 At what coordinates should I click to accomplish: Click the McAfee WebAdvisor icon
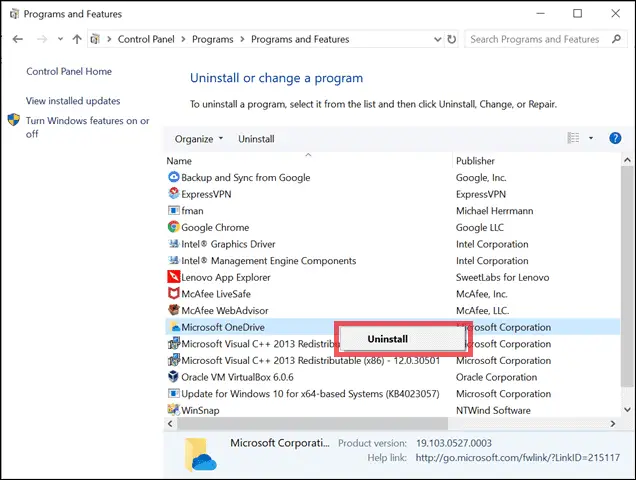coord(174,310)
